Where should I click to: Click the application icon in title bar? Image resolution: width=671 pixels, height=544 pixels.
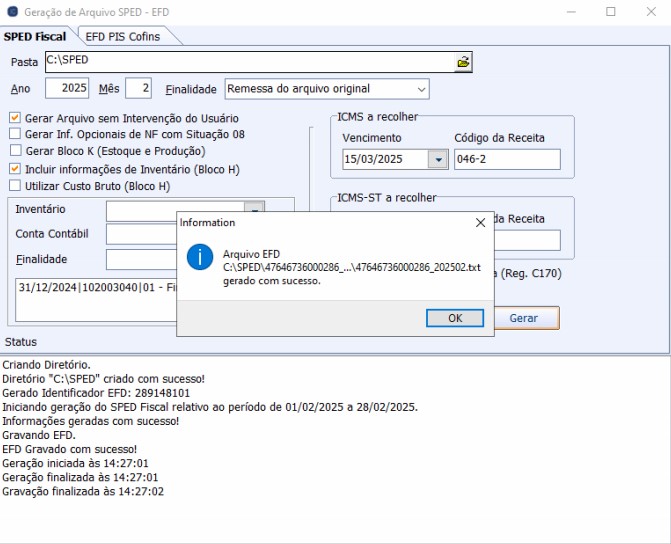[x=11, y=11]
